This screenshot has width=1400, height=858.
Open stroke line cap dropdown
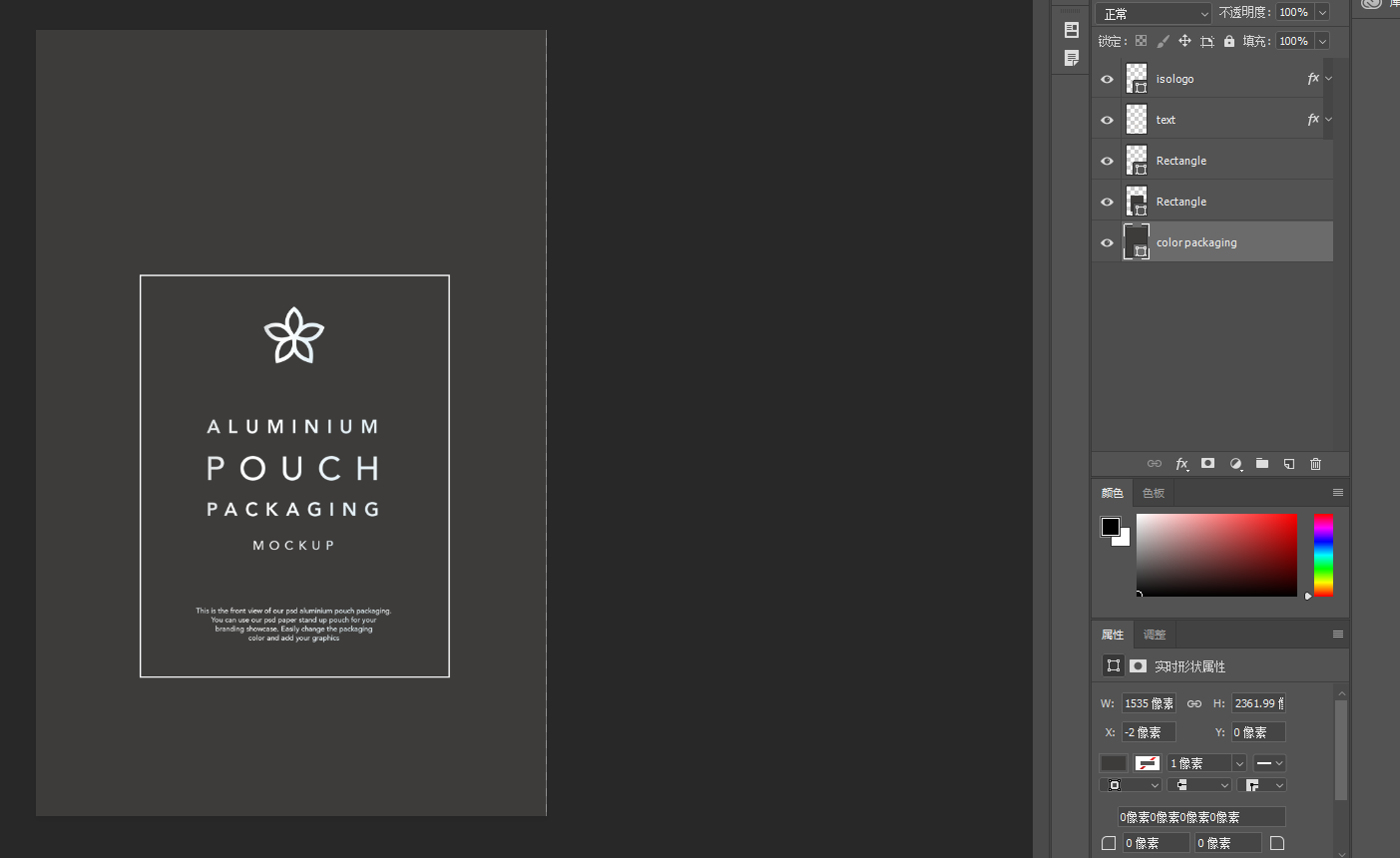point(1199,785)
